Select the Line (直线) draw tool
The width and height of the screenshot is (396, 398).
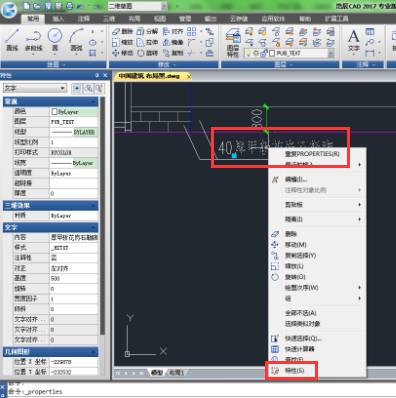tap(12, 40)
